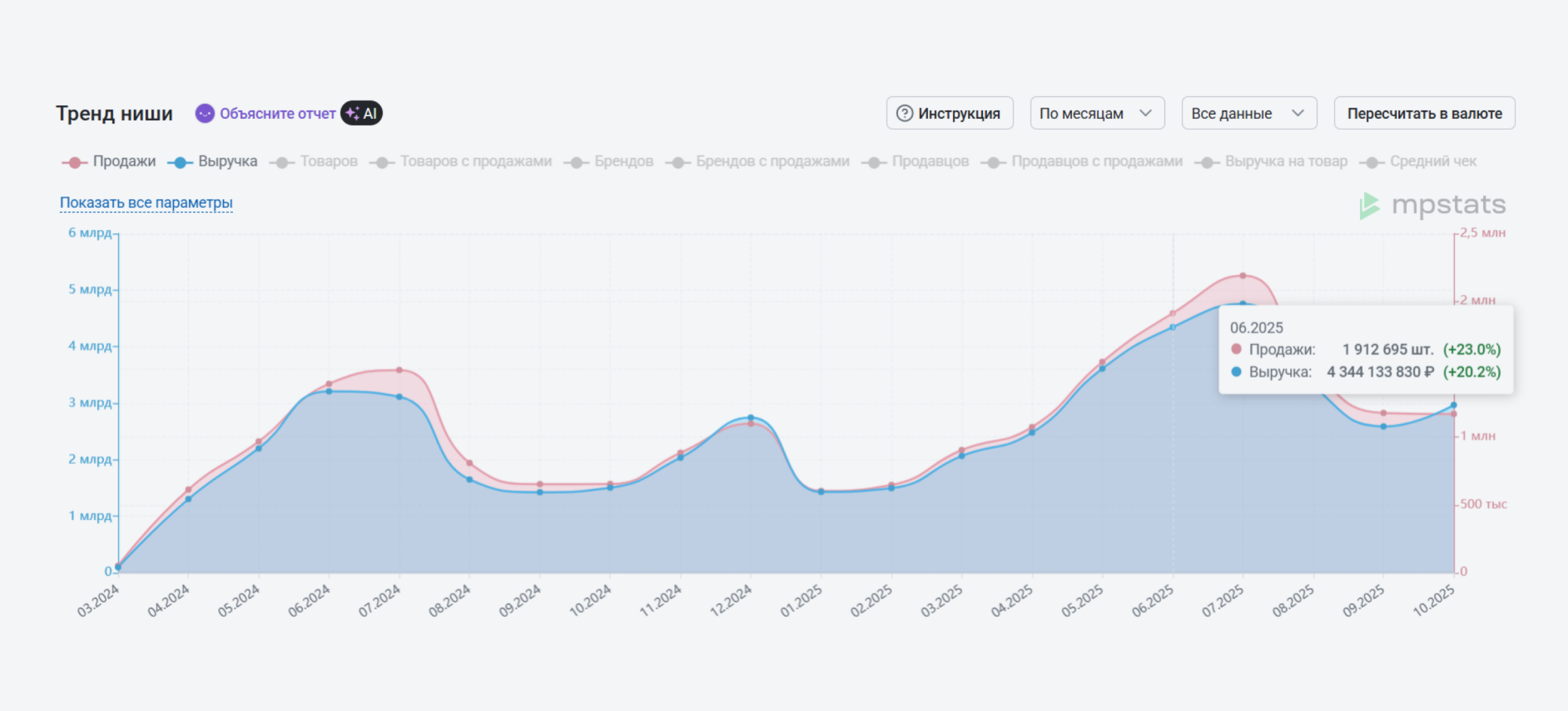This screenshot has height=711, width=1568.
Task: Click the 12.2024 Выручка data point
Action: [751, 417]
